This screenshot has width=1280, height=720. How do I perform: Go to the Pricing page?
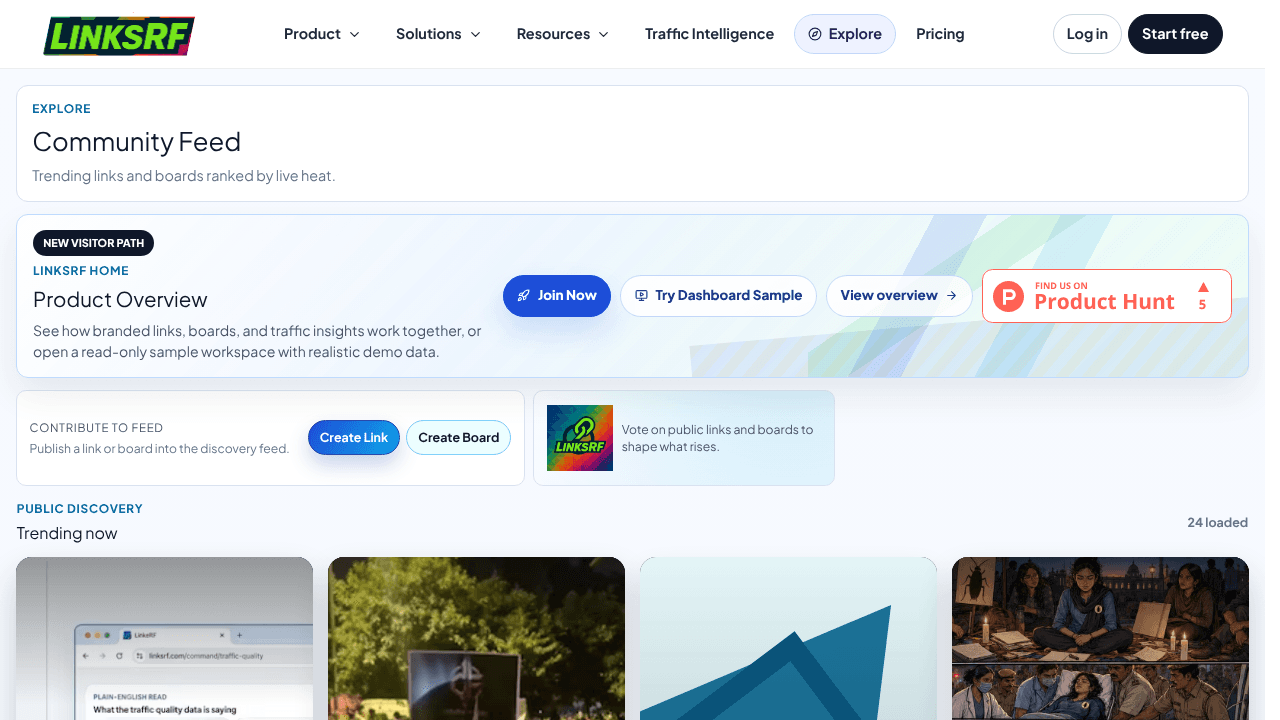[x=940, y=34]
